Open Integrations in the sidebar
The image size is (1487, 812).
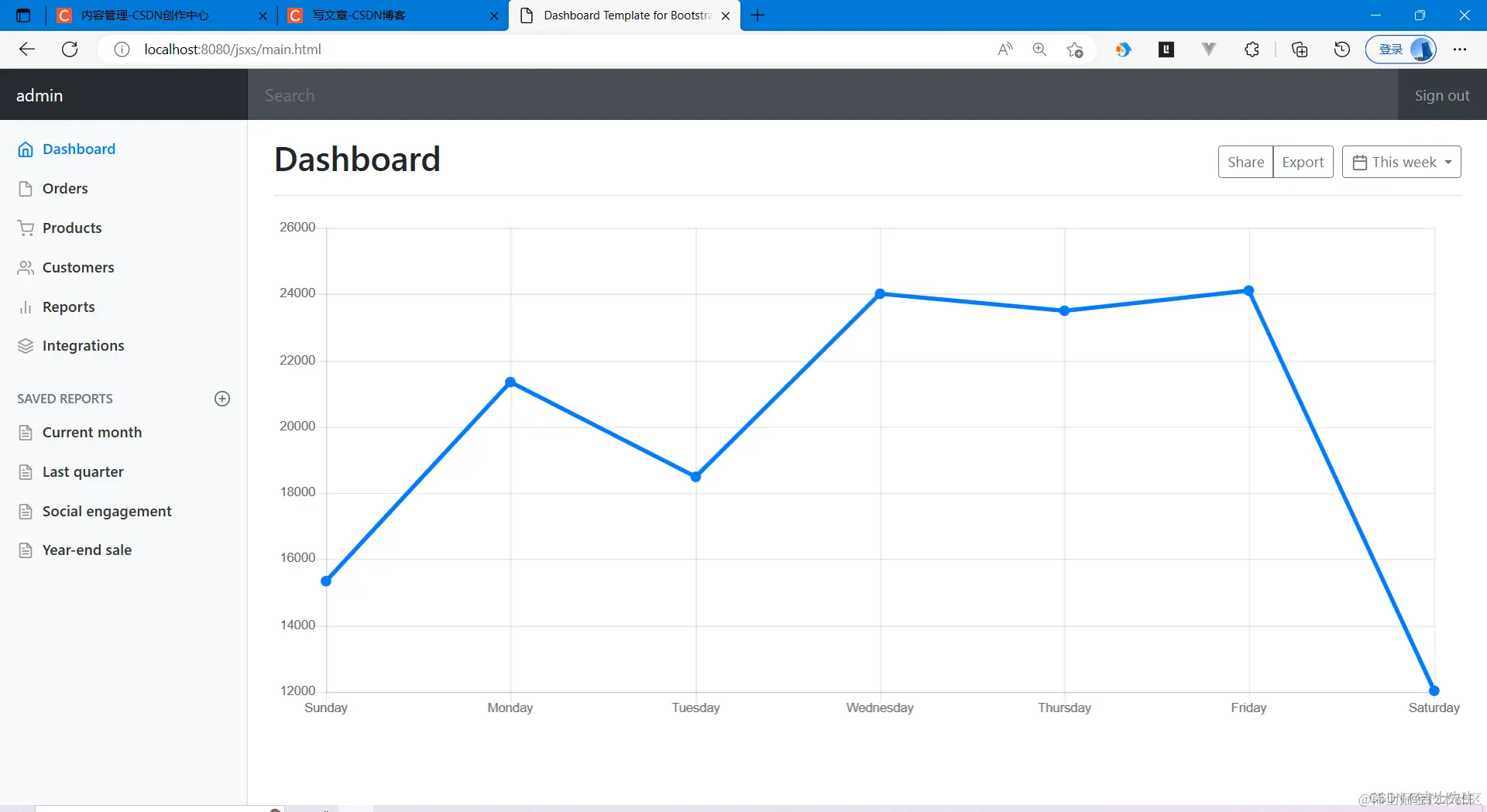pyautogui.click(x=83, y=346)
